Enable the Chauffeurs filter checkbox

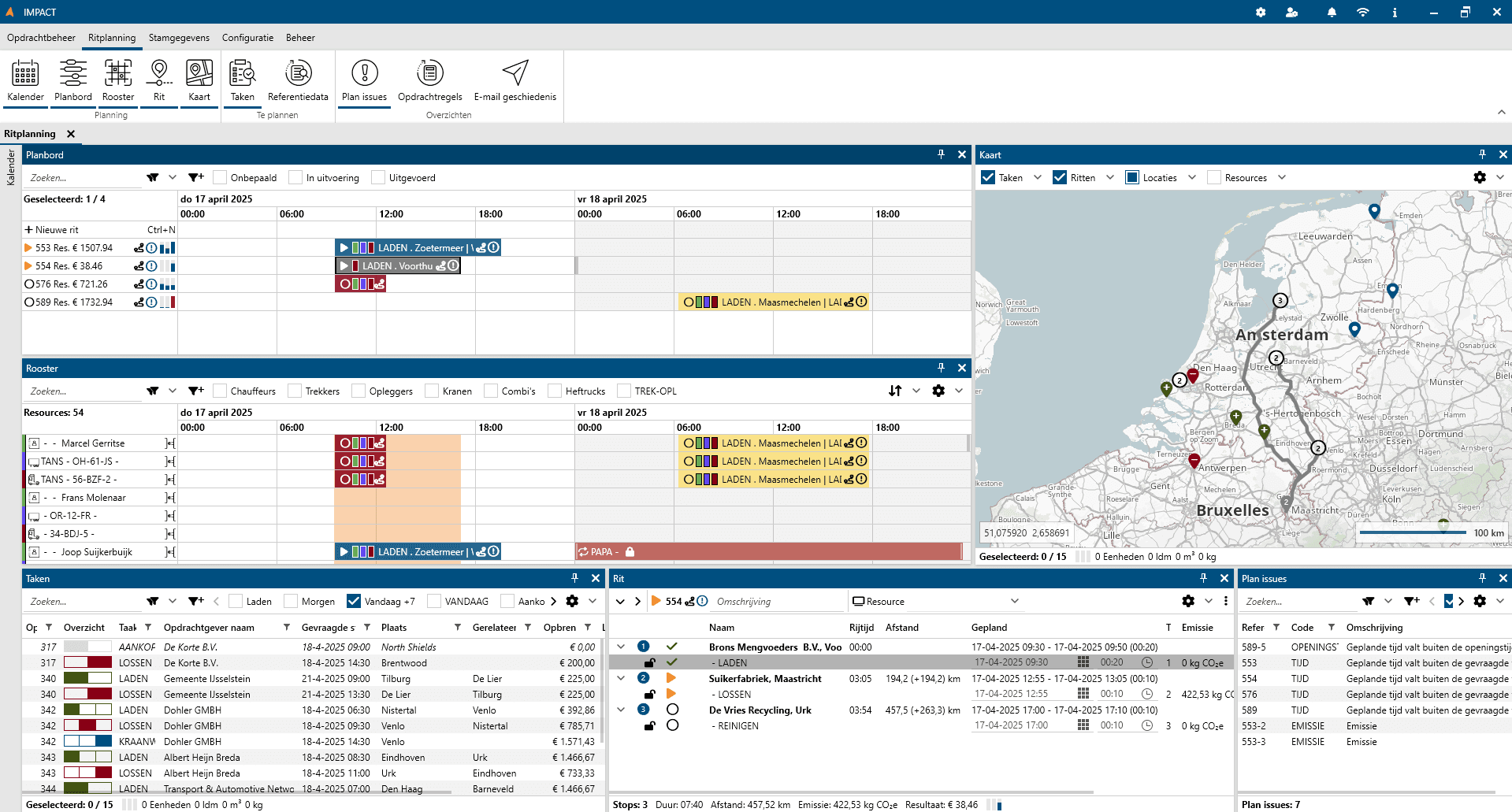(220, 391)
